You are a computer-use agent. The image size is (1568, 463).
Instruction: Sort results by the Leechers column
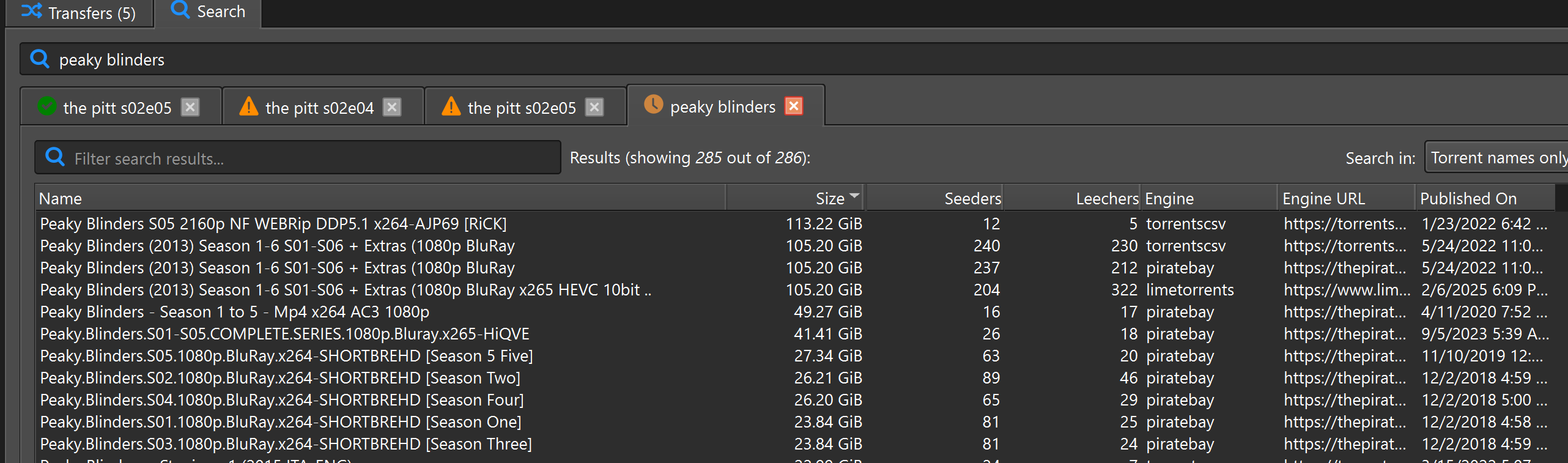coord(1072,198)
